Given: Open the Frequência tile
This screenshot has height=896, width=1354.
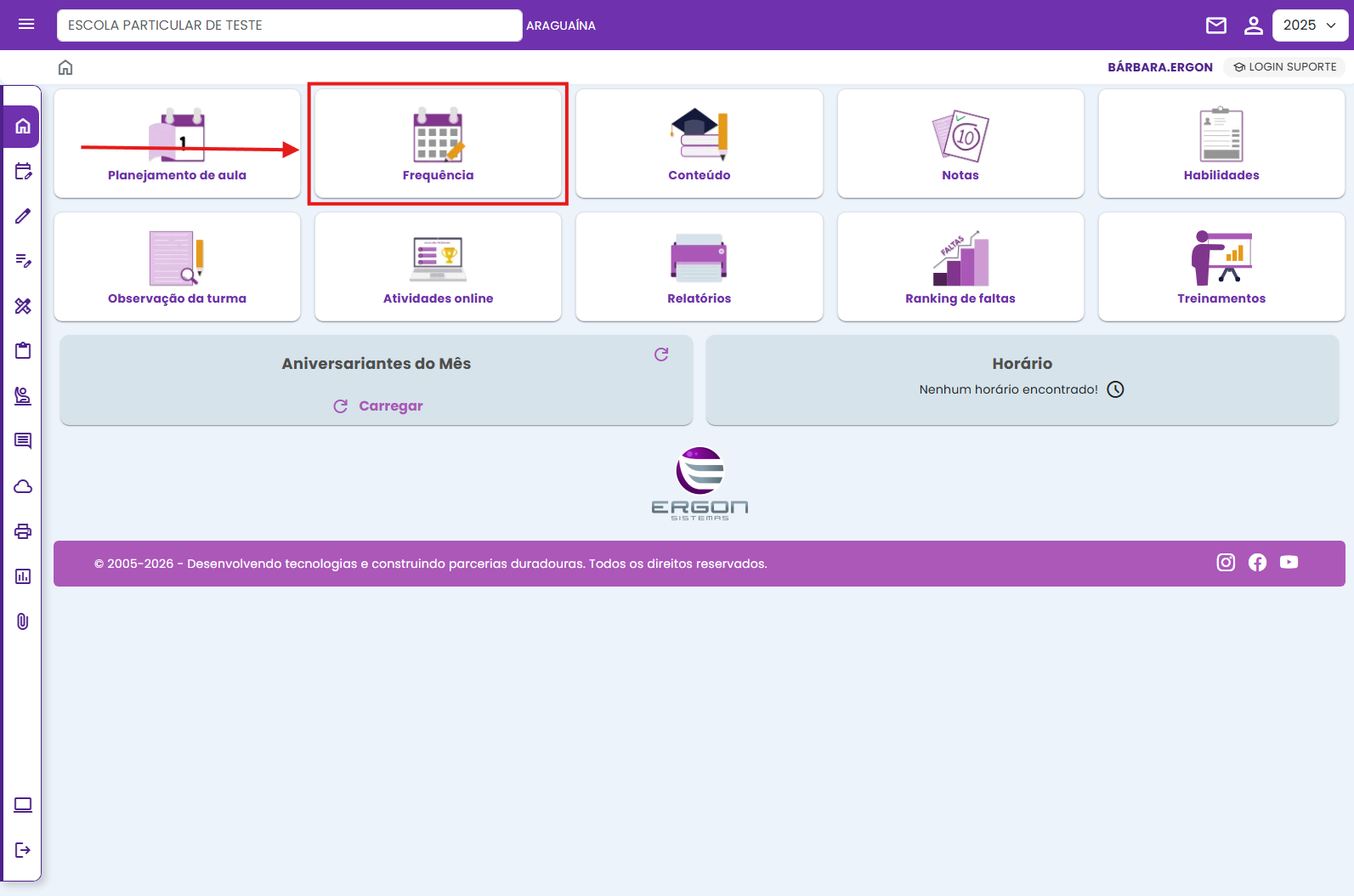Looking at the screenshot, I should tap(438, 144).
